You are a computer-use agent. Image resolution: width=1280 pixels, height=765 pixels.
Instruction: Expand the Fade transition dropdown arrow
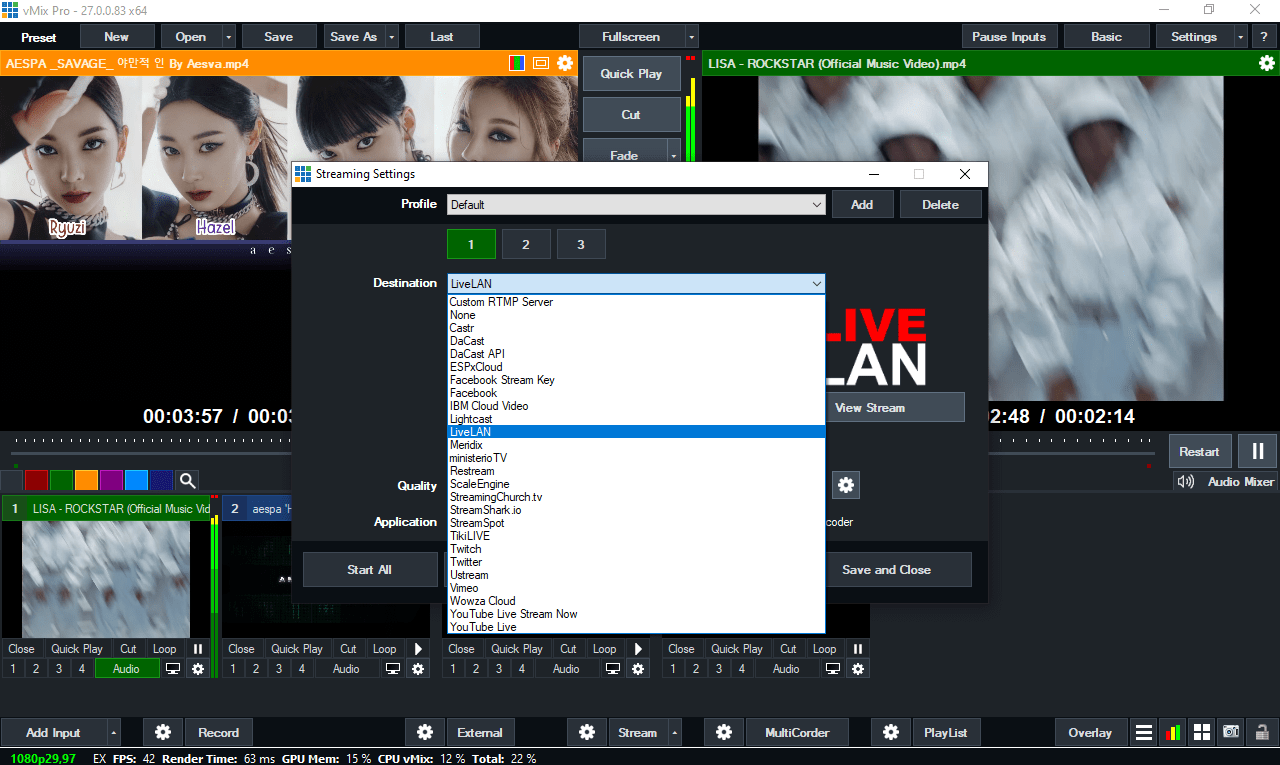point(673,155)
